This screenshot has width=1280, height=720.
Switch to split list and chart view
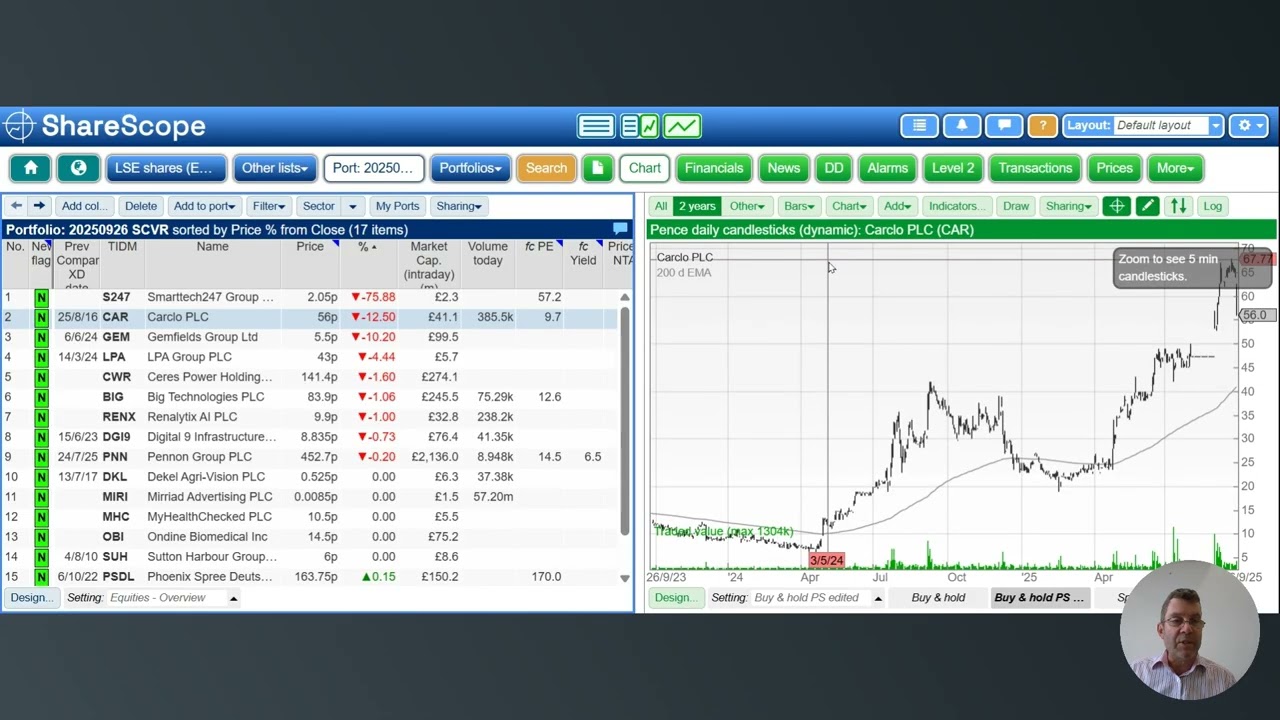(x=640, y=126)
